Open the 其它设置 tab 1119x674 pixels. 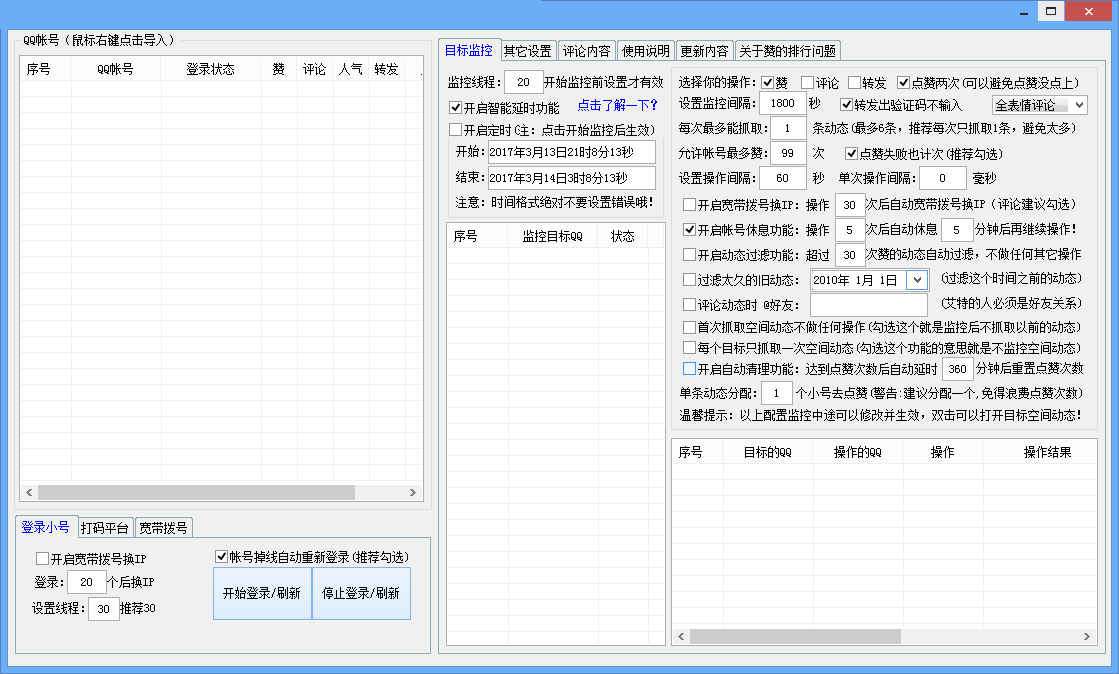[528, 51]
